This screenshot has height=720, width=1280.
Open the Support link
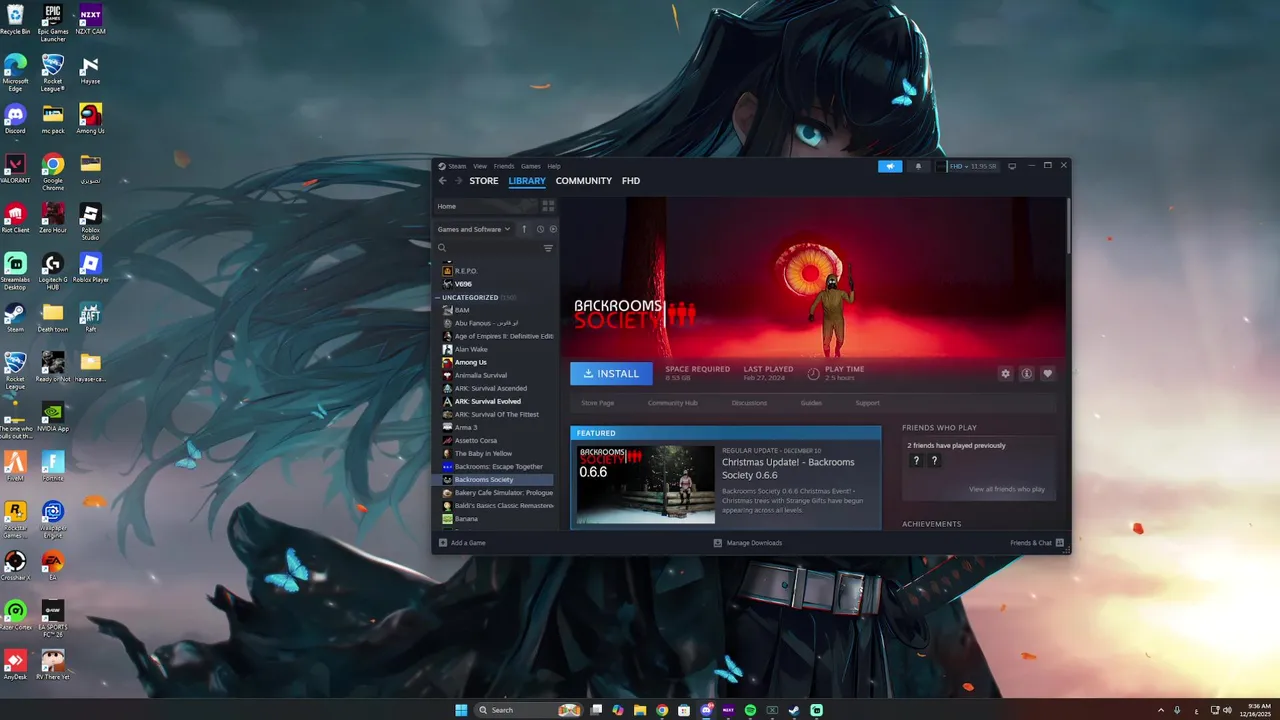[x=867, y=403]
